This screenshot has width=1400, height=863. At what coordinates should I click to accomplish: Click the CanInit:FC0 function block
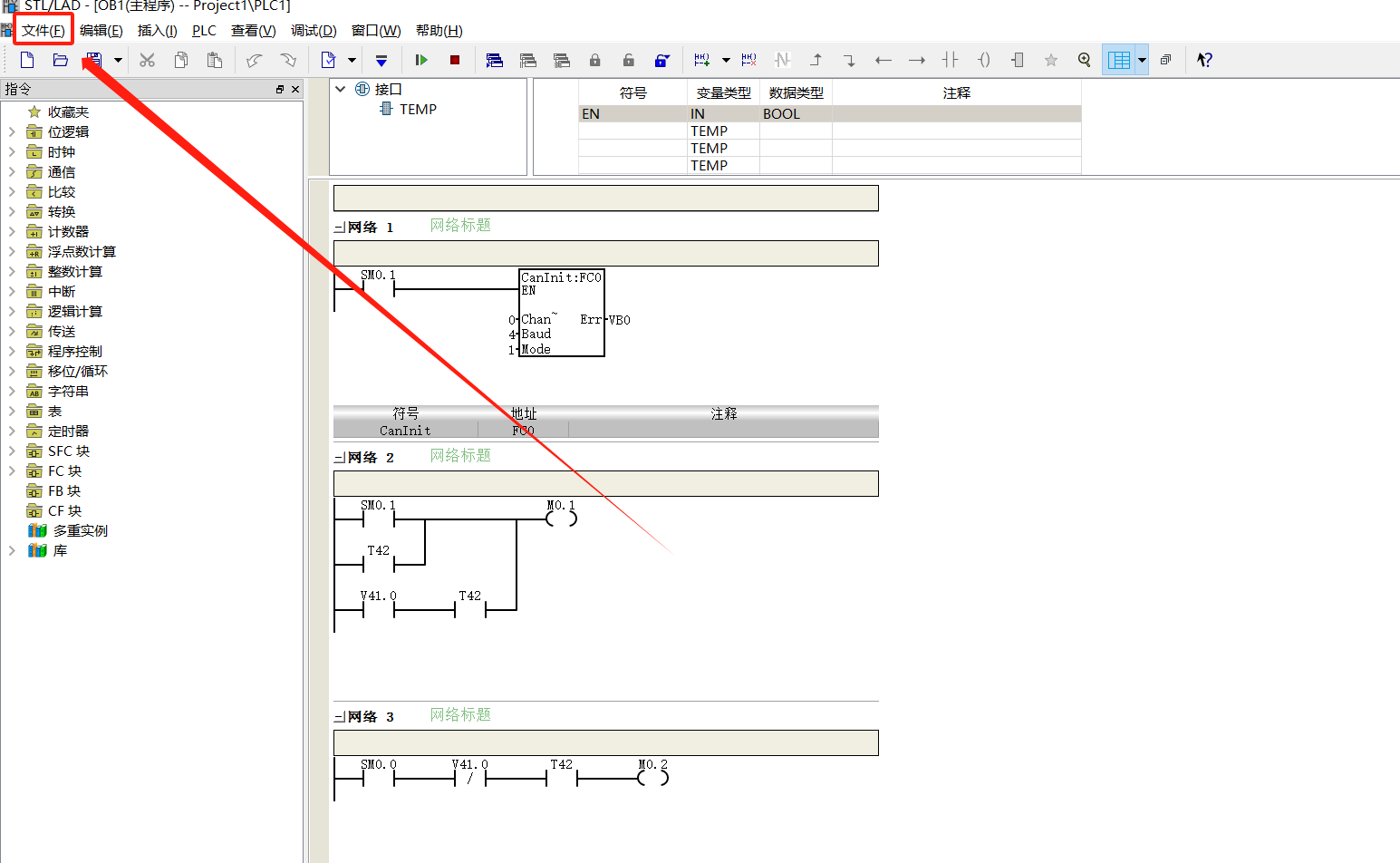tap(561, 313)
